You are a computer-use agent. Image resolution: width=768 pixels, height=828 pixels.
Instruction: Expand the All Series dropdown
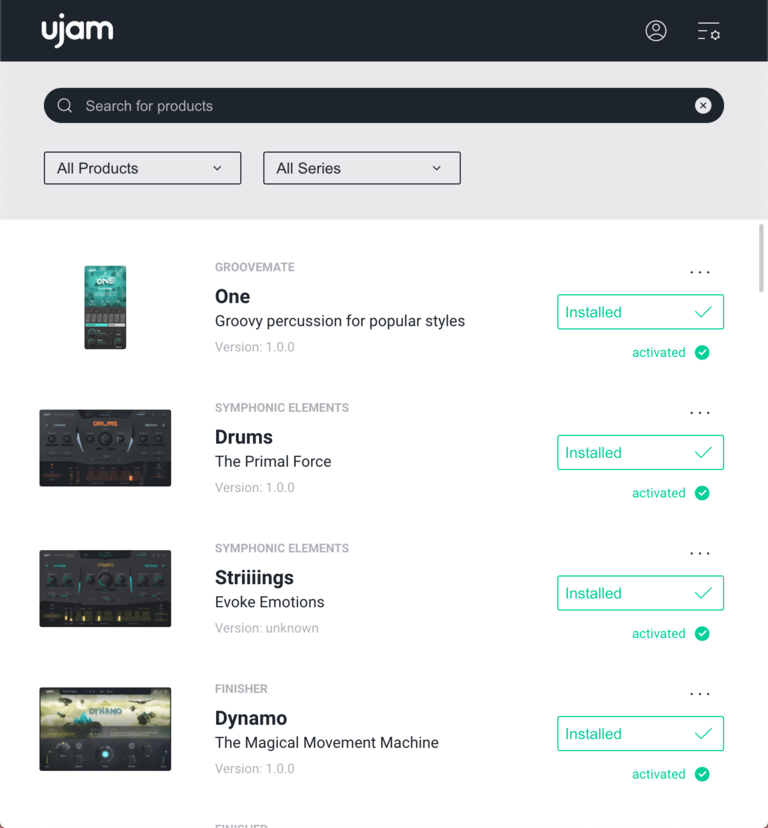point(361,168)
